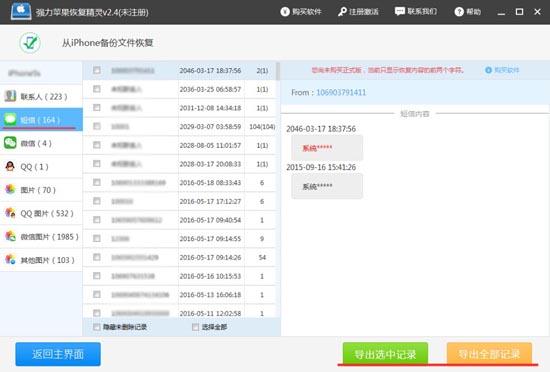This screenshot has height=372, width=550.
Task: Click the iPhone device header in sidebar
Action: 41,73
